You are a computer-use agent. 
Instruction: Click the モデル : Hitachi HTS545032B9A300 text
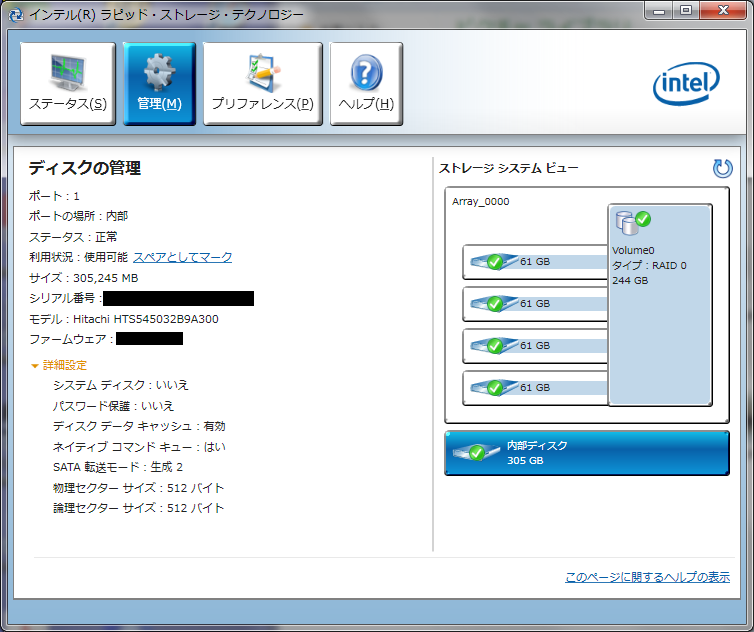[124, 319]
